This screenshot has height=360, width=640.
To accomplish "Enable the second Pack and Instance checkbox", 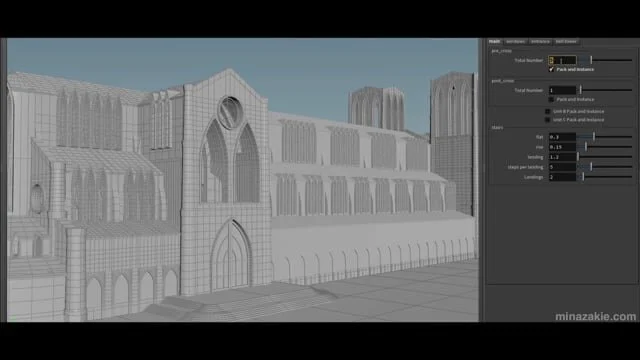I will pyautogui.click(x=551, y=99).
